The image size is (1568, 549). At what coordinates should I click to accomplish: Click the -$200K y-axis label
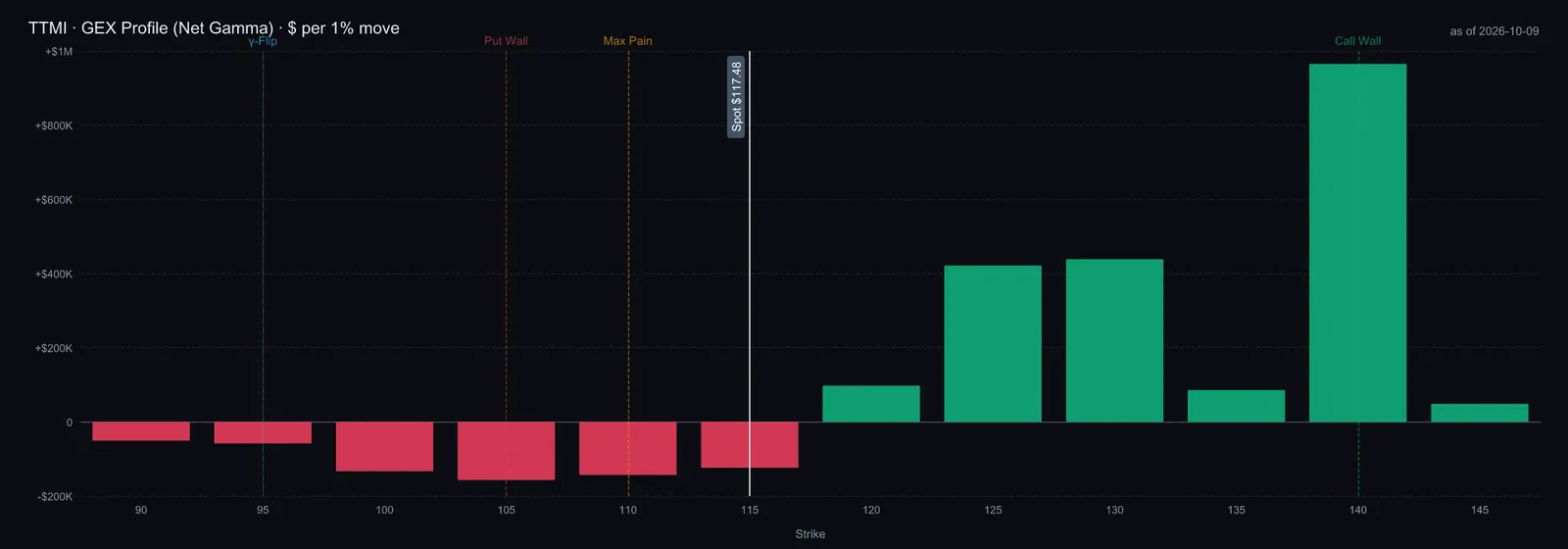(x=55, y=497)
